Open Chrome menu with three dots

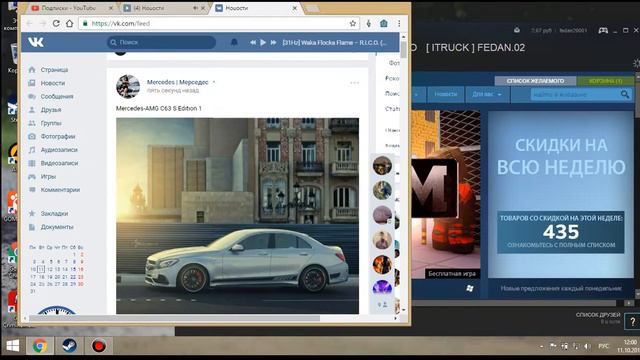(x=399, y=24)
